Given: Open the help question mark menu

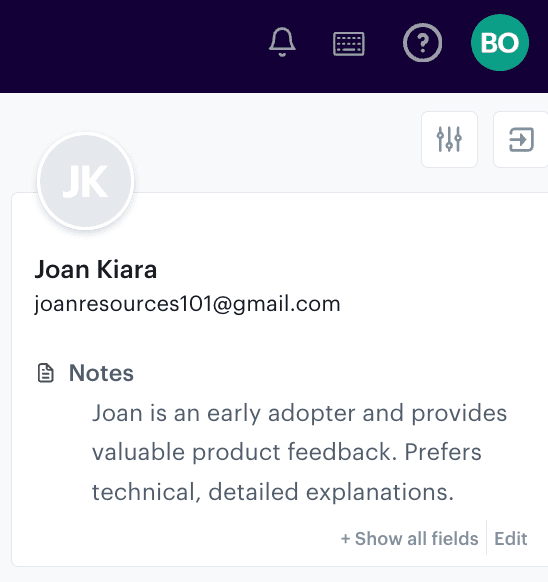Looking at the screenshot, I should pos(423,43).
